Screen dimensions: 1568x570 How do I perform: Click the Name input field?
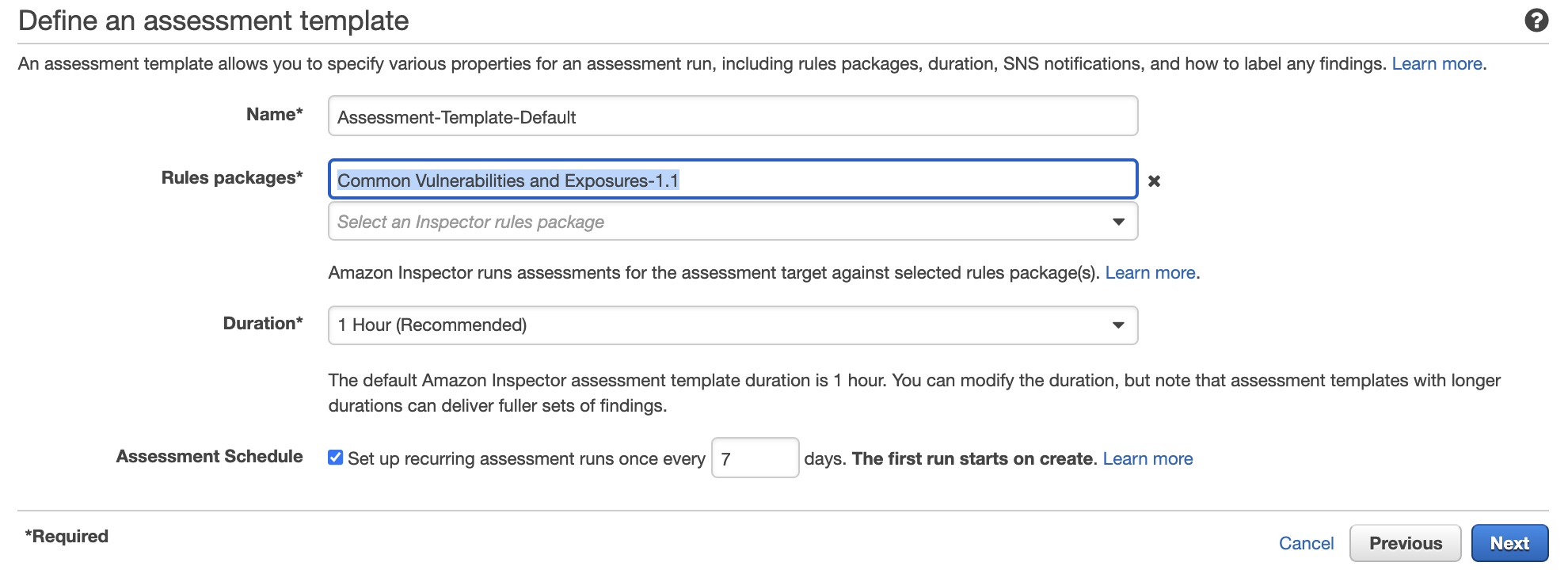coord(733,116)
